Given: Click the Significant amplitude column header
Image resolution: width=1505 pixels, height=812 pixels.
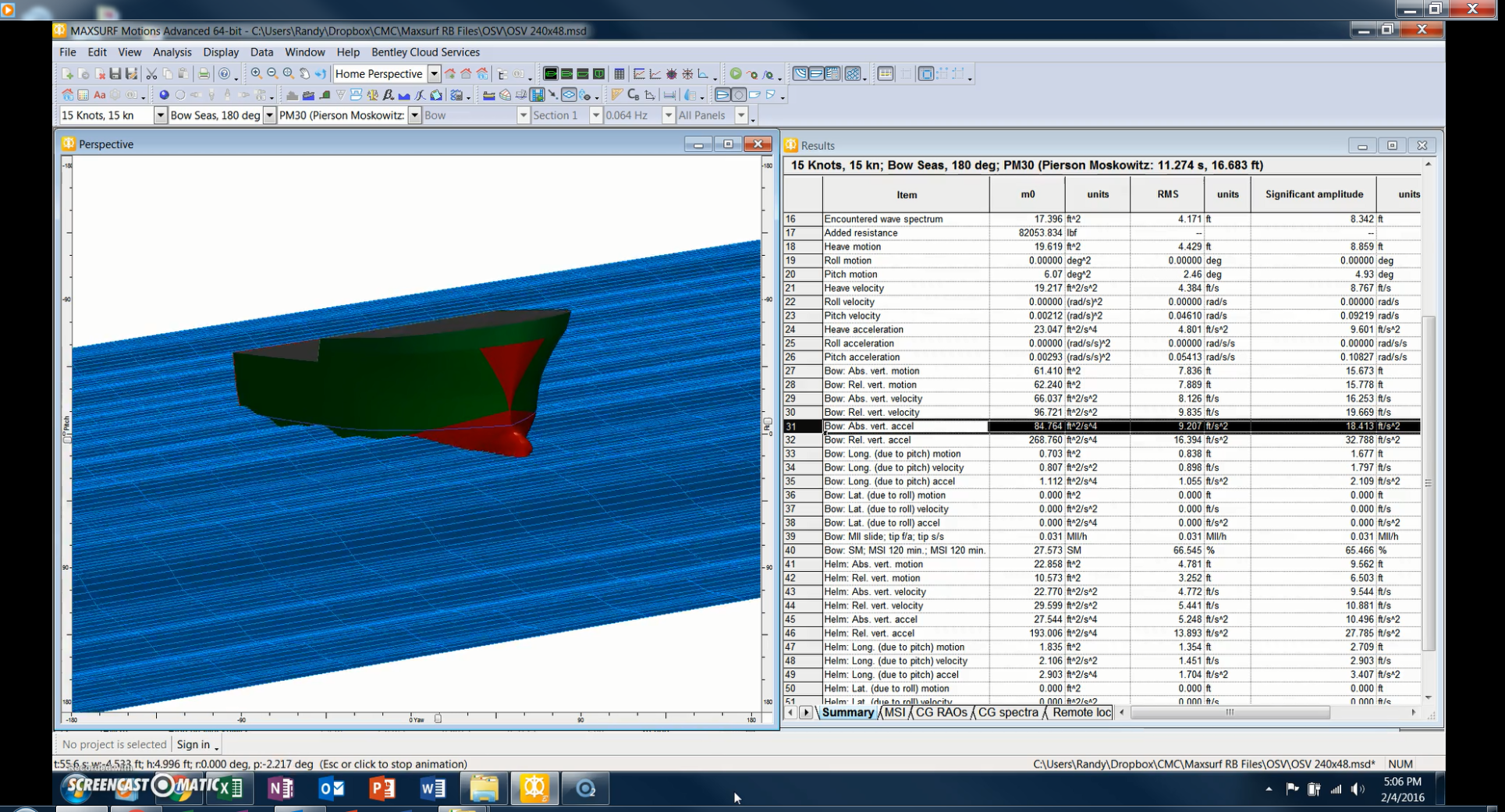Looking at the screenshot, I should pos(1314,194).
